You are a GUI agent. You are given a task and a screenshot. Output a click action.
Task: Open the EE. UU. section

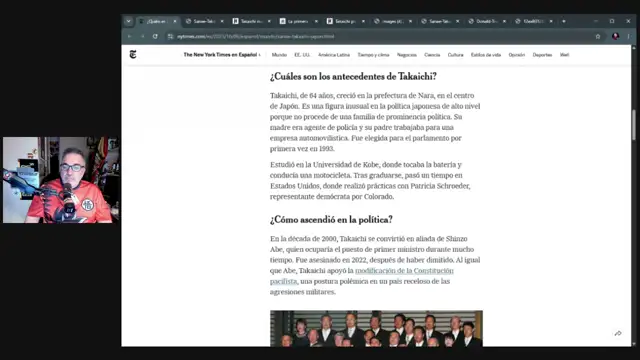tap(302, 55)
